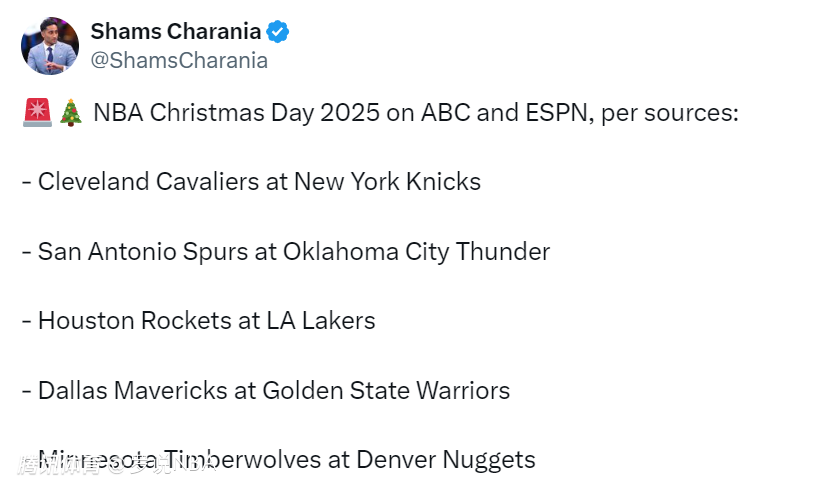Click the "Golden State Warriors" text
This screenshot has height=490, width=815.
386,390
